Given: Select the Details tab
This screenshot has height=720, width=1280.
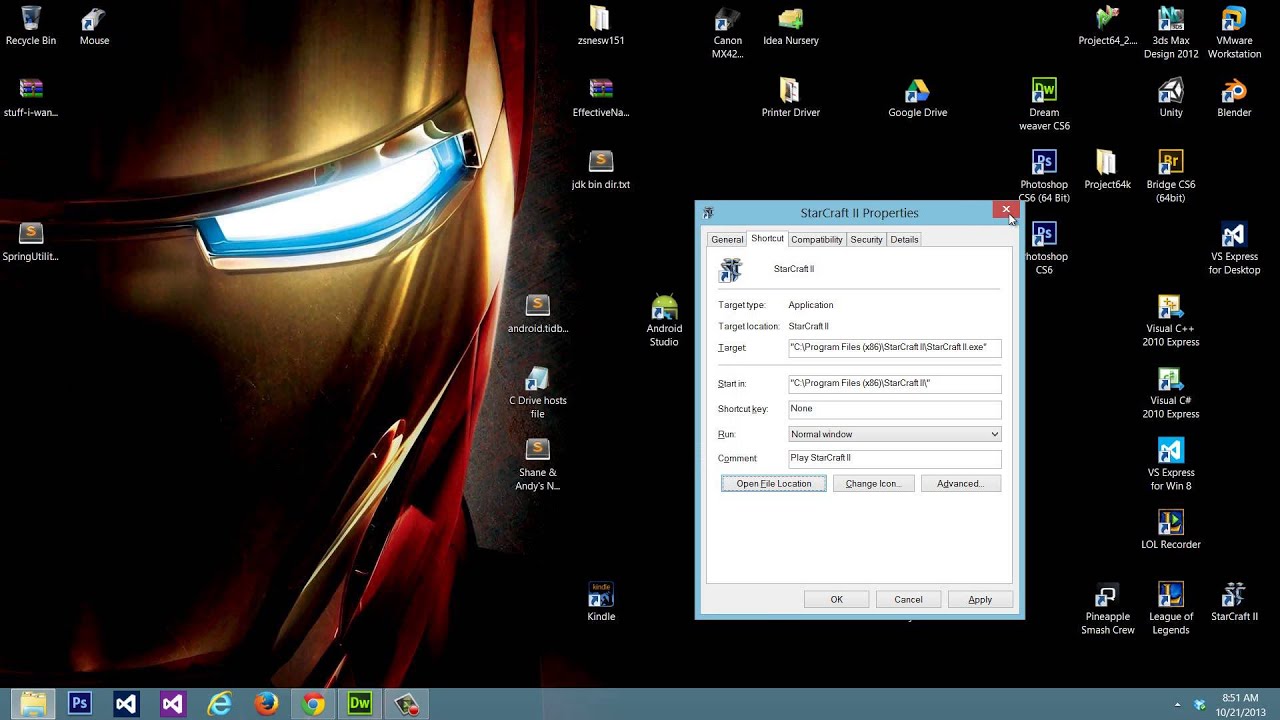Looking at the screenshot, I should click(904, 239).
